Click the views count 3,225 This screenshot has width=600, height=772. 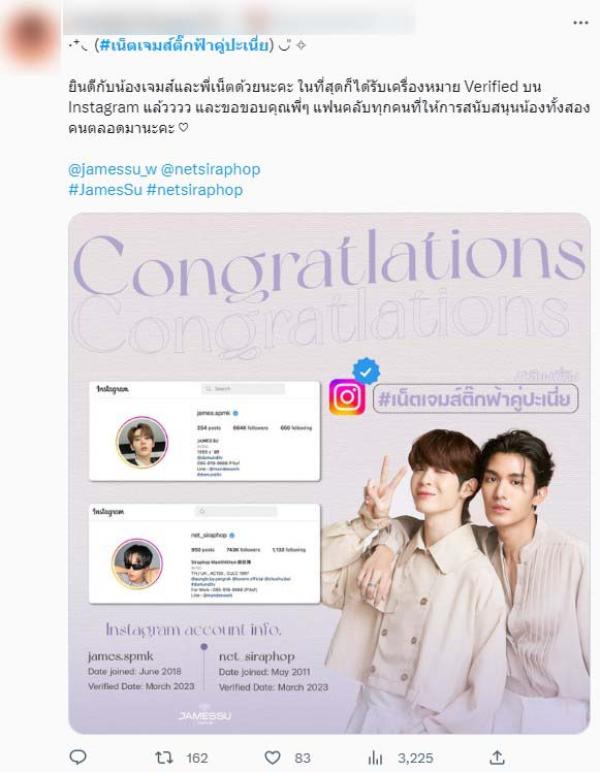[415, 758]
